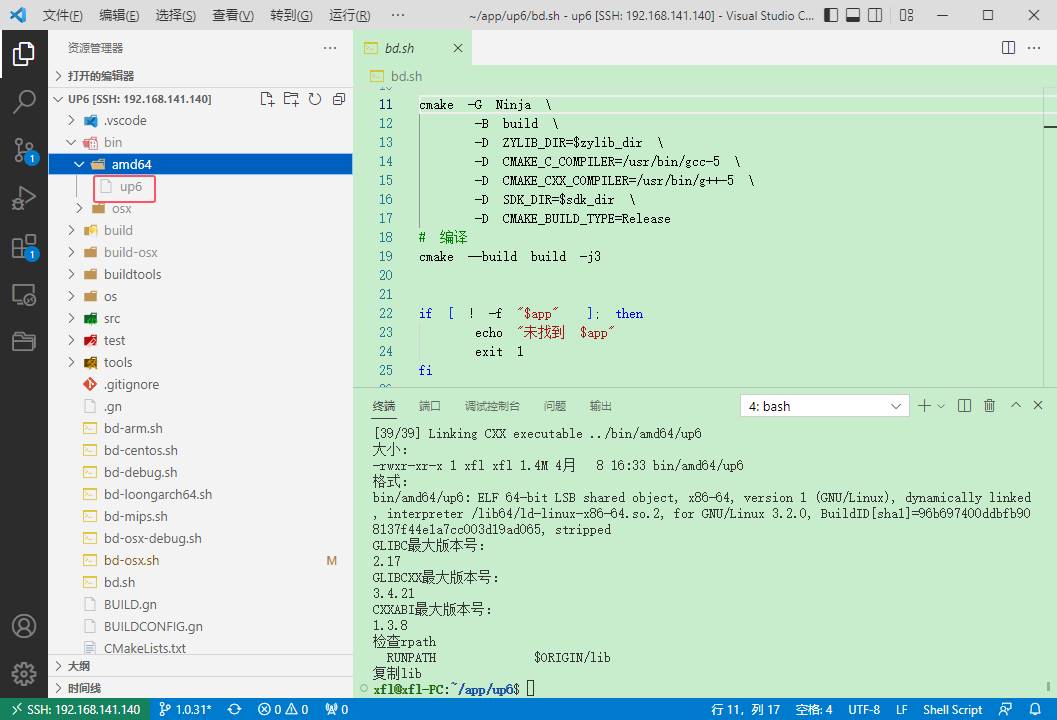The height and width of the screenshot is (720, 1057).
Task: Click the SSH remote connection status button
Action: (x=75, y=709)
